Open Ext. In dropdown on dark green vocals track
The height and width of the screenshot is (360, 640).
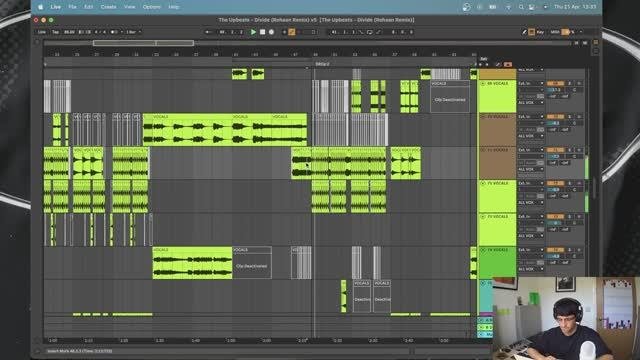coord(531,250)
